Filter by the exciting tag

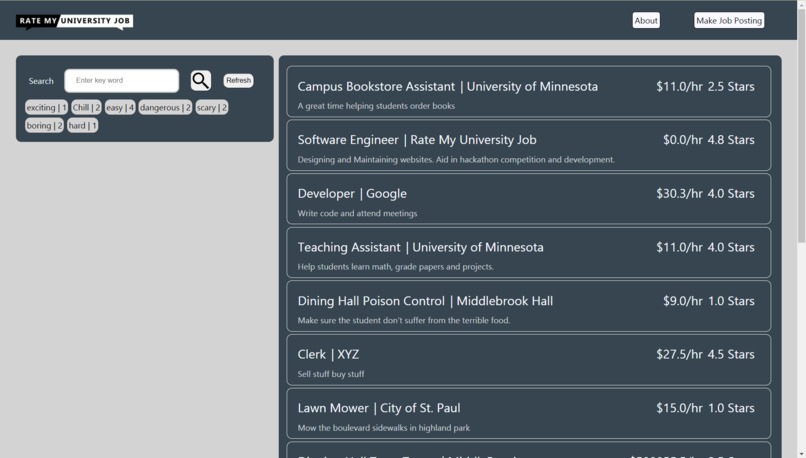[46, 107]
